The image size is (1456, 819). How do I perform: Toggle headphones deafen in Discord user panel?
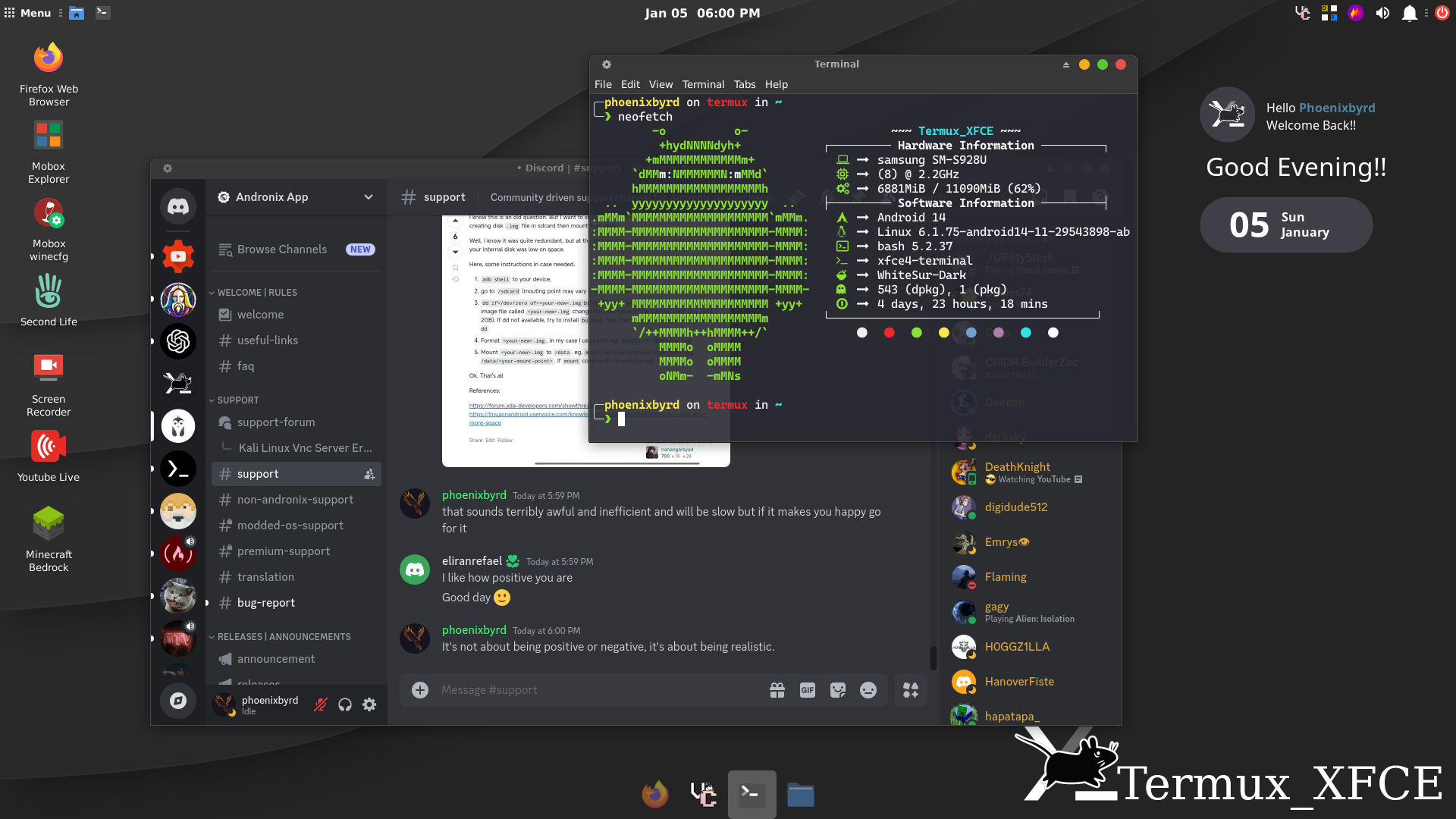pyautogui.click(x=345, y=704)
